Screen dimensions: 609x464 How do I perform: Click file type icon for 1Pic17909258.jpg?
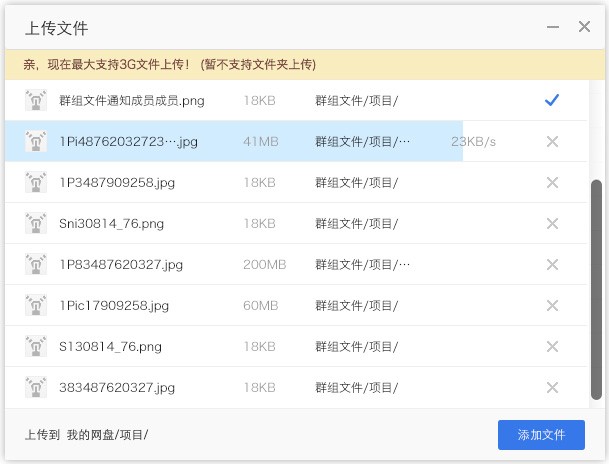(x=36, y=306)
